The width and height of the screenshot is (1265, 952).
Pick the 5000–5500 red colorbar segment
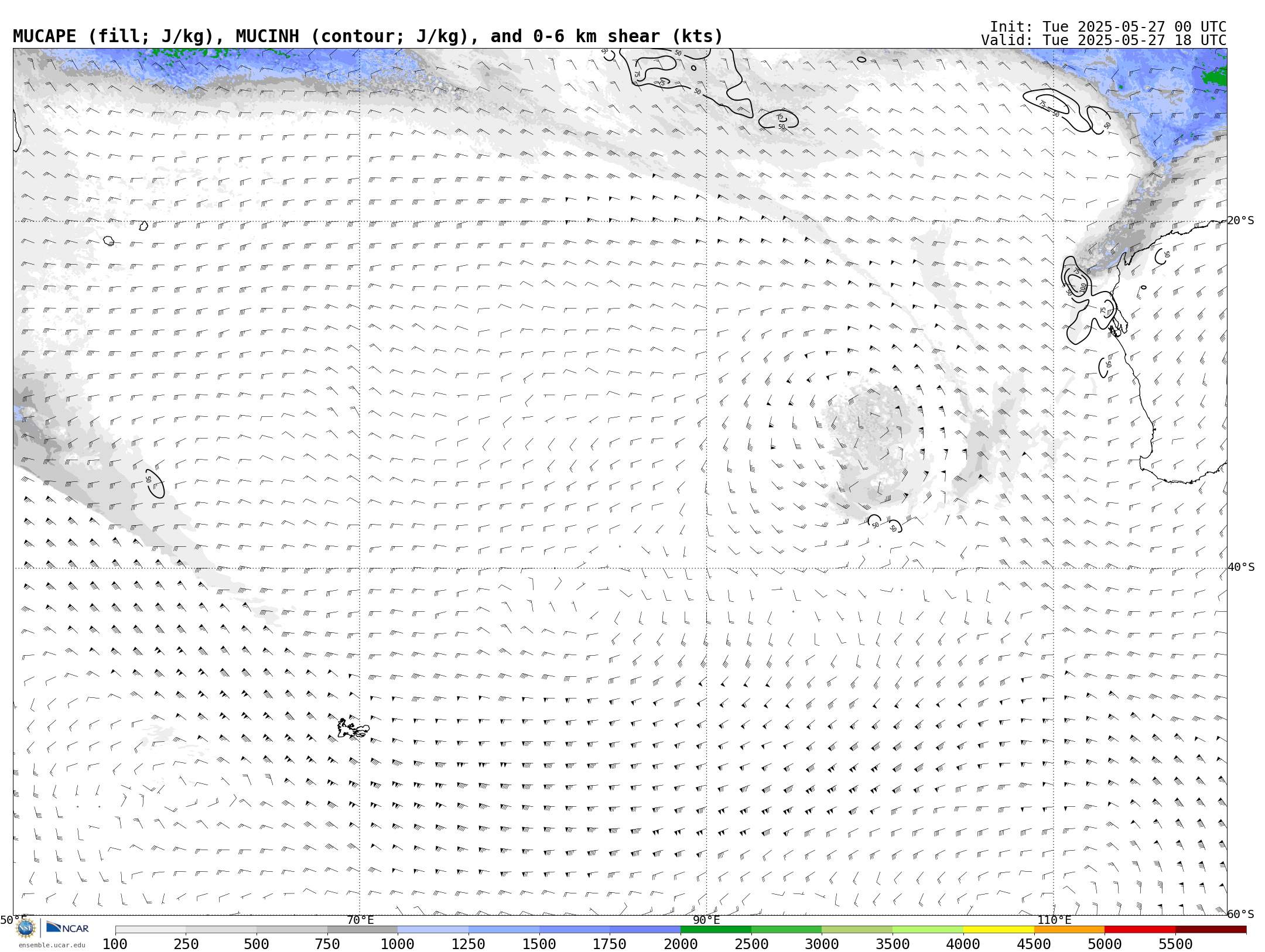[x=1140, y=930]
